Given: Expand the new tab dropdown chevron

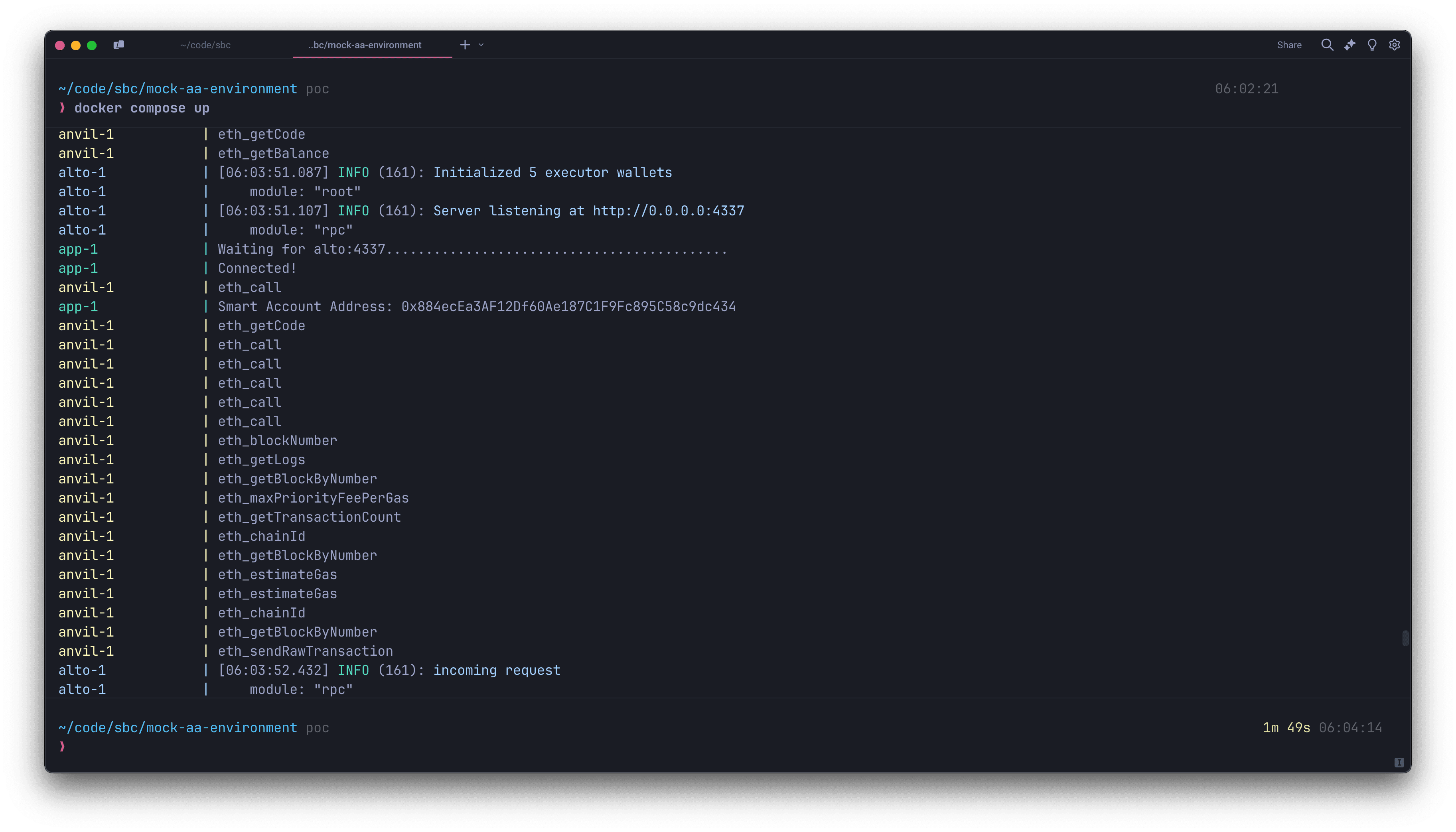Looking at the screenshot, I should [x=481, y=45].
